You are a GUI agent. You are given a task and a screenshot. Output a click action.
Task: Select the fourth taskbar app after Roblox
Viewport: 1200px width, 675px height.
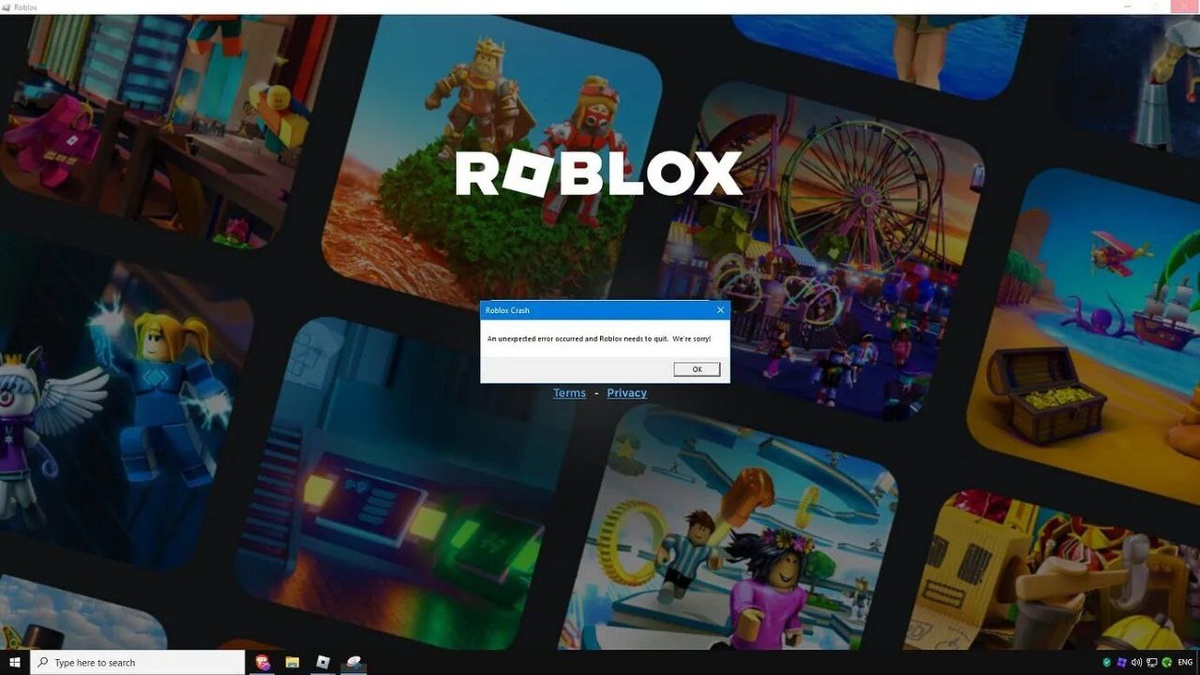pos(353,662)
